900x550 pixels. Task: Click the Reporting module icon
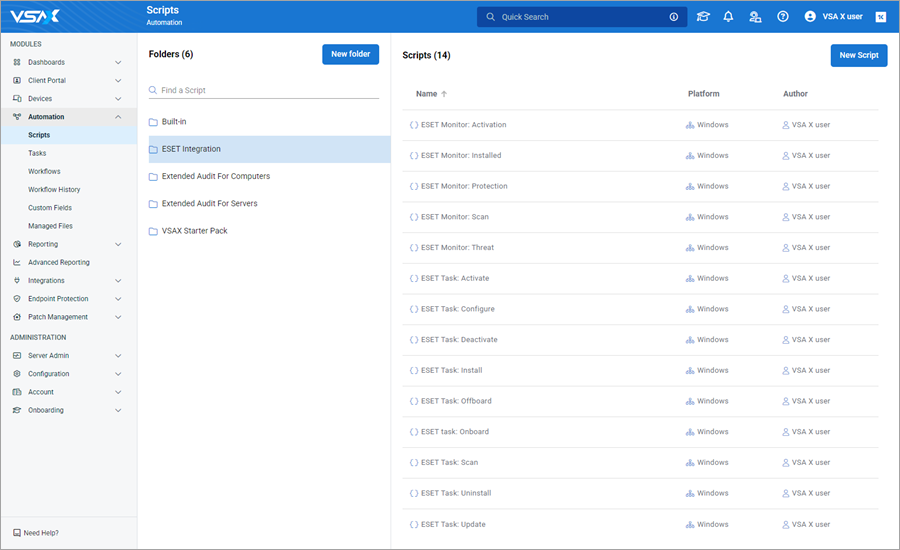pyautogui.click(x=17, y=244)
